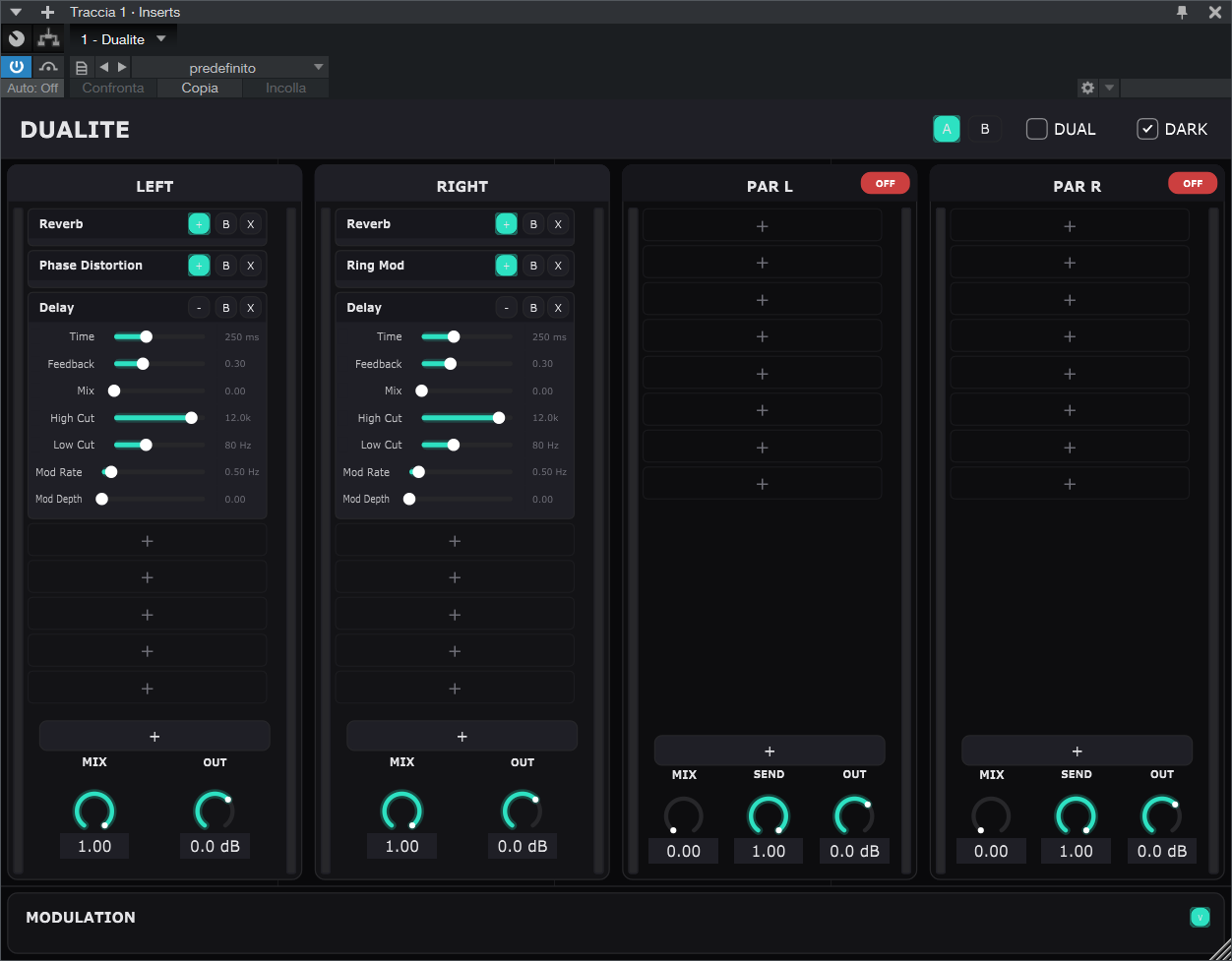Screen dimensions: 1232x961
Task: Select the bypass knob icon top-left toolbar
Action: 16,38
